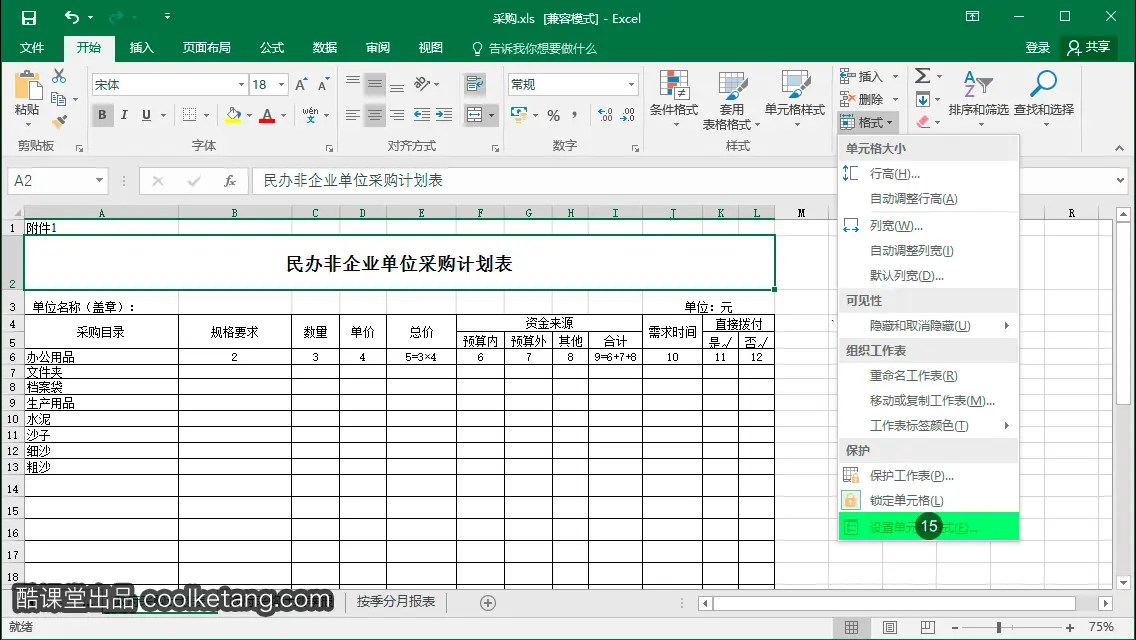1136x640 pixels.
Task: Click the Clear eraser icon
Action: (x=922, y=122)
